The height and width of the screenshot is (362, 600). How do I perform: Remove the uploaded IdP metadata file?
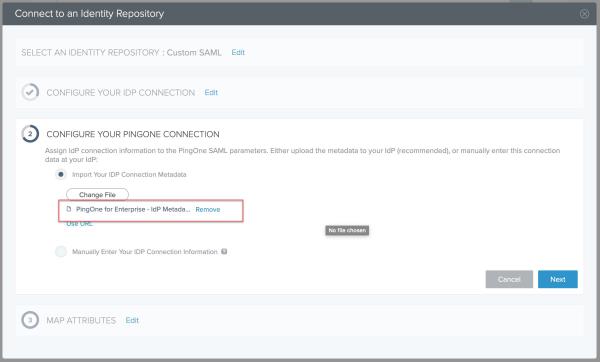point(208,209)
